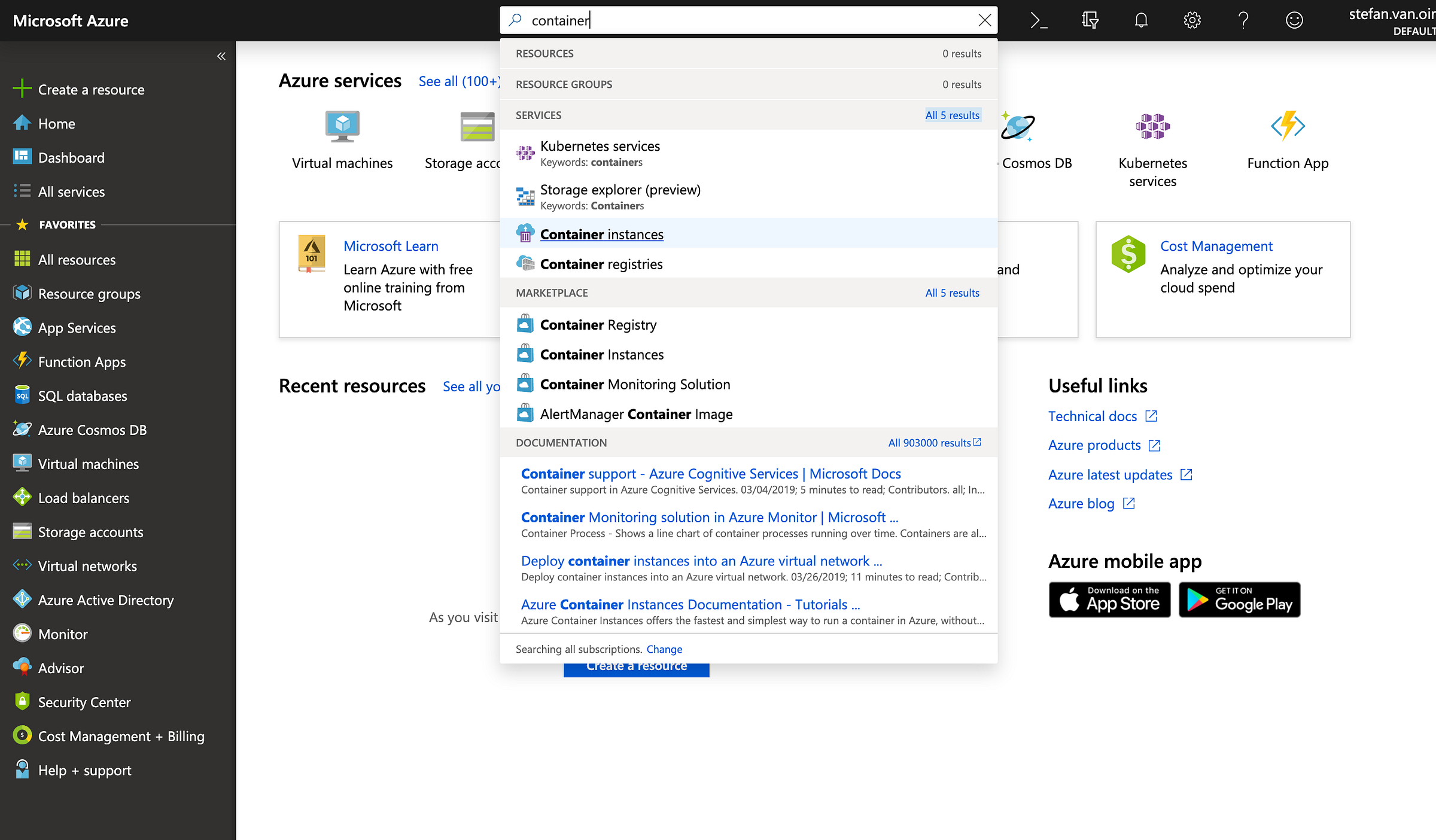Screen dimensions: 1436x840
Task: Open Kubernetes services tile icon
Action: pyautogui.click(x=1152, y=126)
